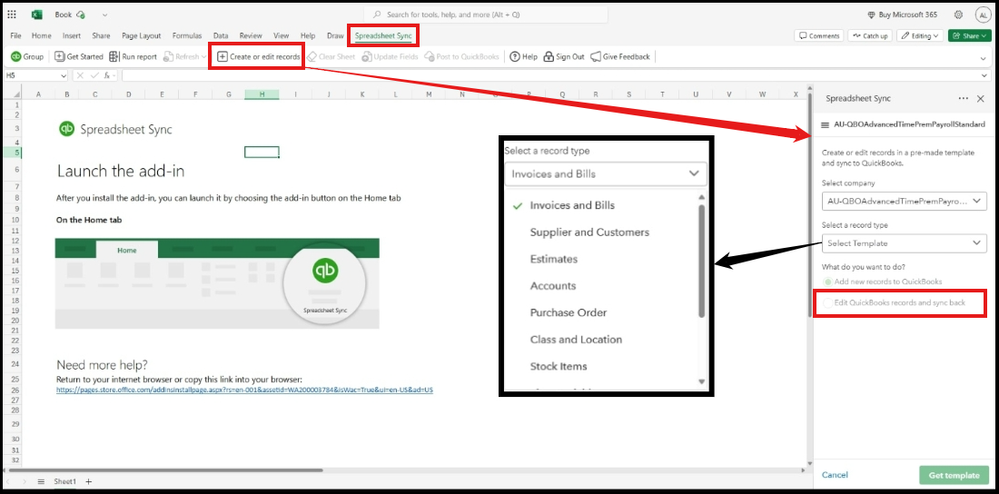999x494 pixels.
Task: Open the QuickBooks Group ribbon button
Action: 27,57
